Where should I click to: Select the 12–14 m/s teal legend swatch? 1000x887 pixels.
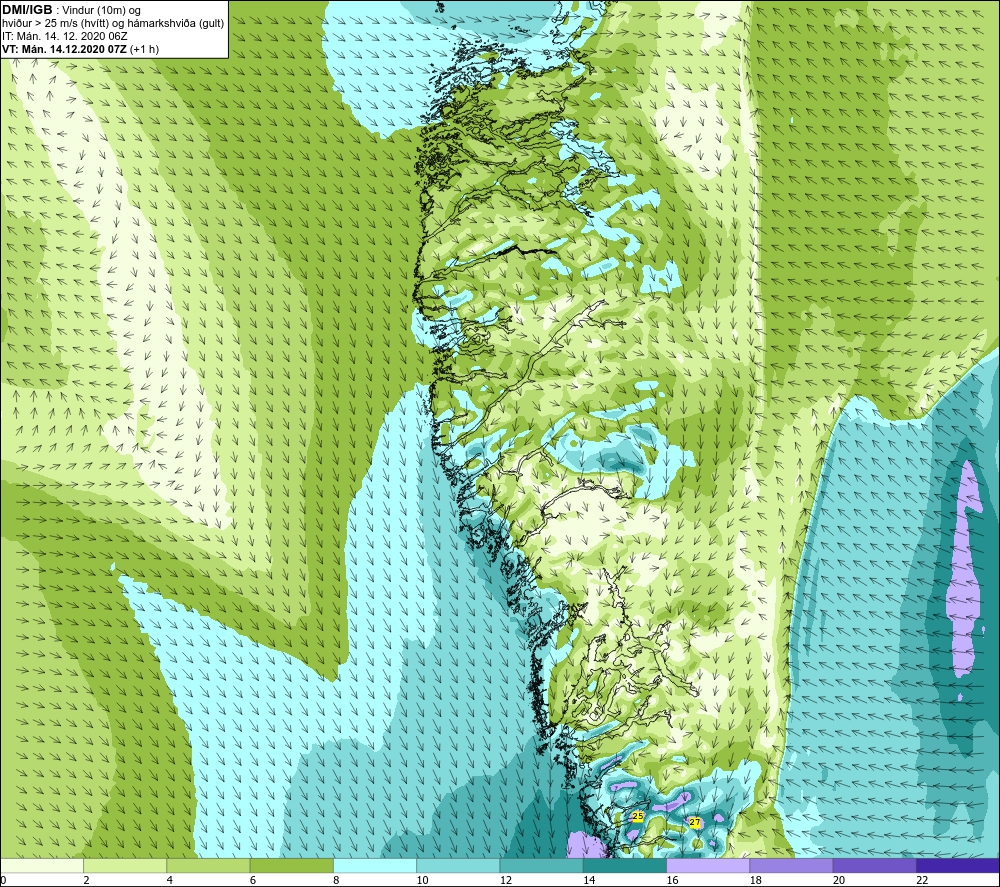[x=541, y=865]
